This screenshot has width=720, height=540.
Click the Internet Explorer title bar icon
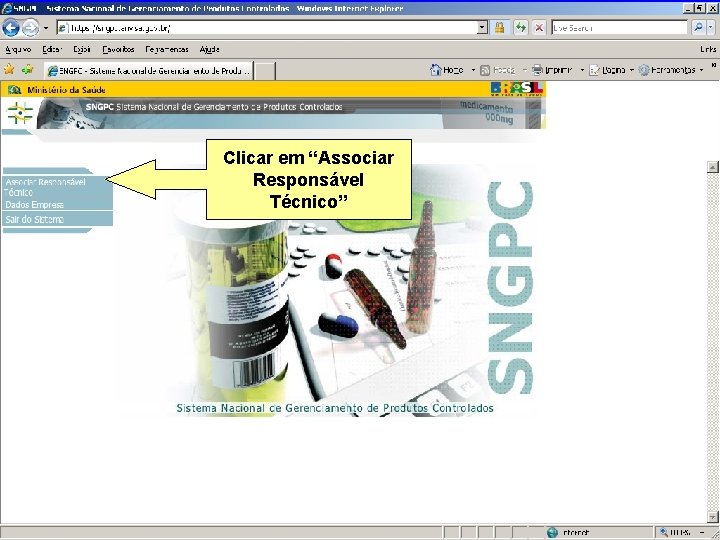7,8
